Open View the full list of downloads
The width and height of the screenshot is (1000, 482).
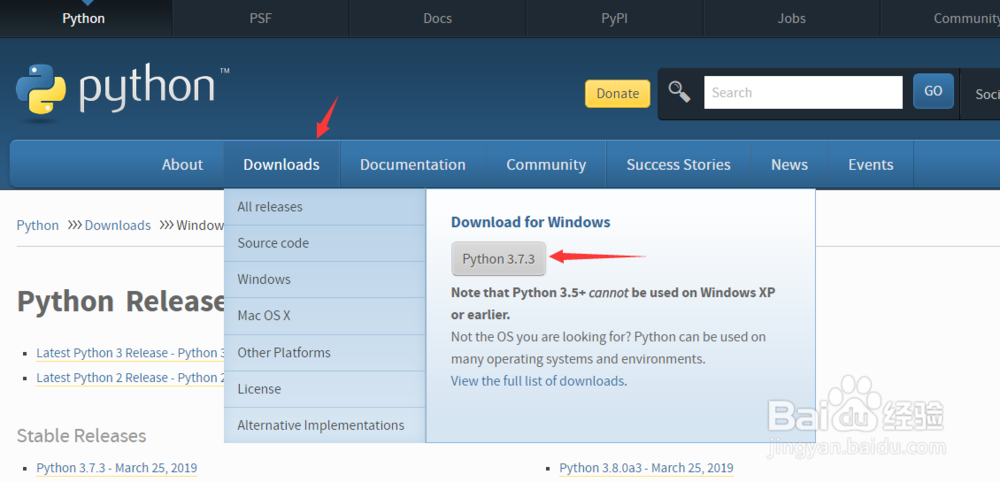[x=538, y=381]
